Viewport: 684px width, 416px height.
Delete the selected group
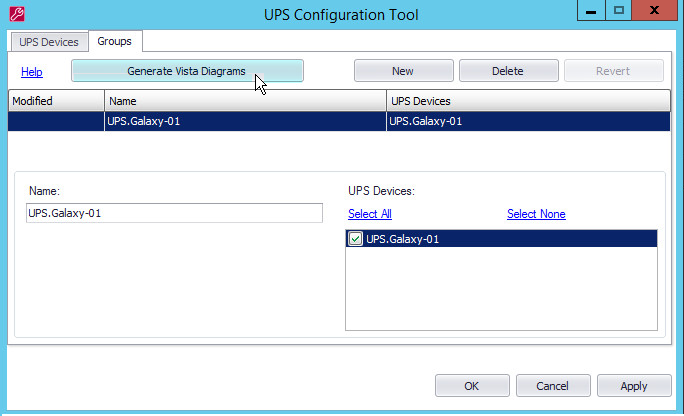tap(508, 71)
